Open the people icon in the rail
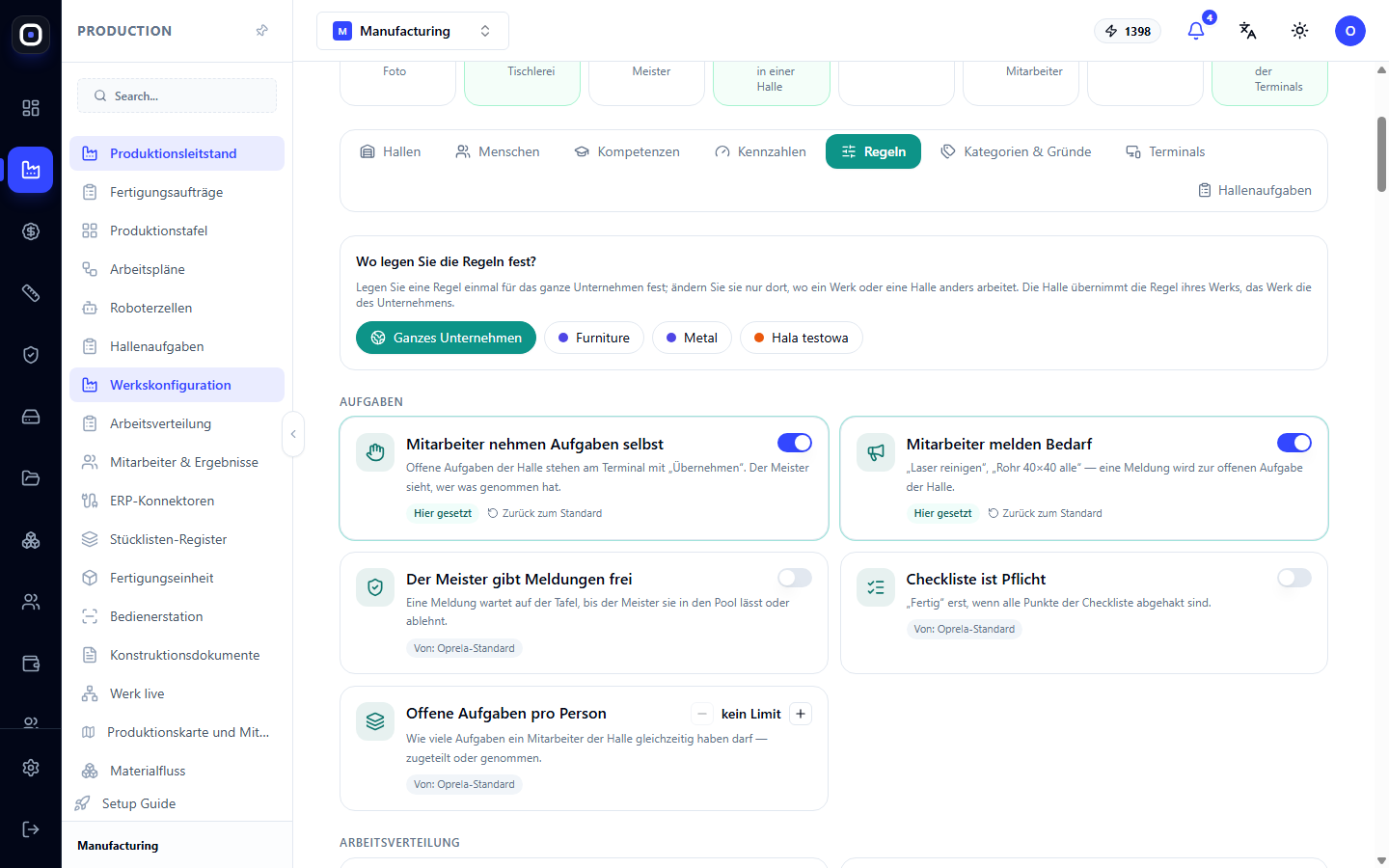The image size is (1389, 868). pyautogui.click(x=31, y=602)
